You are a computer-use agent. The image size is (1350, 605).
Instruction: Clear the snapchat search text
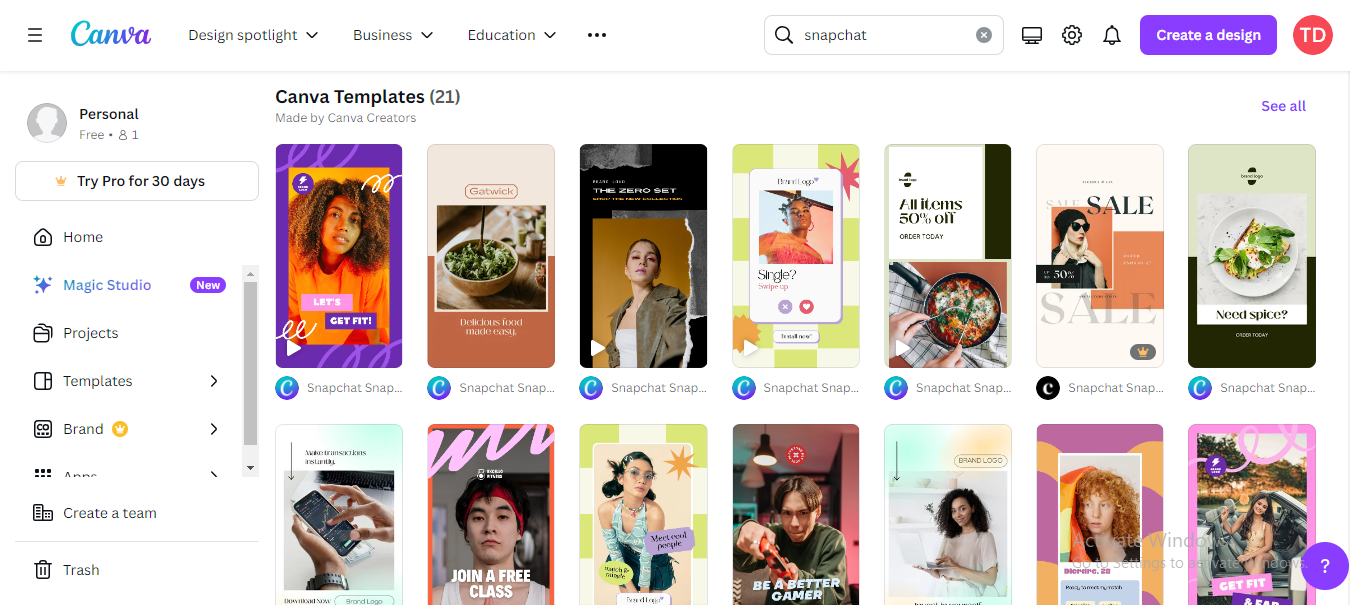coord(984,35)
